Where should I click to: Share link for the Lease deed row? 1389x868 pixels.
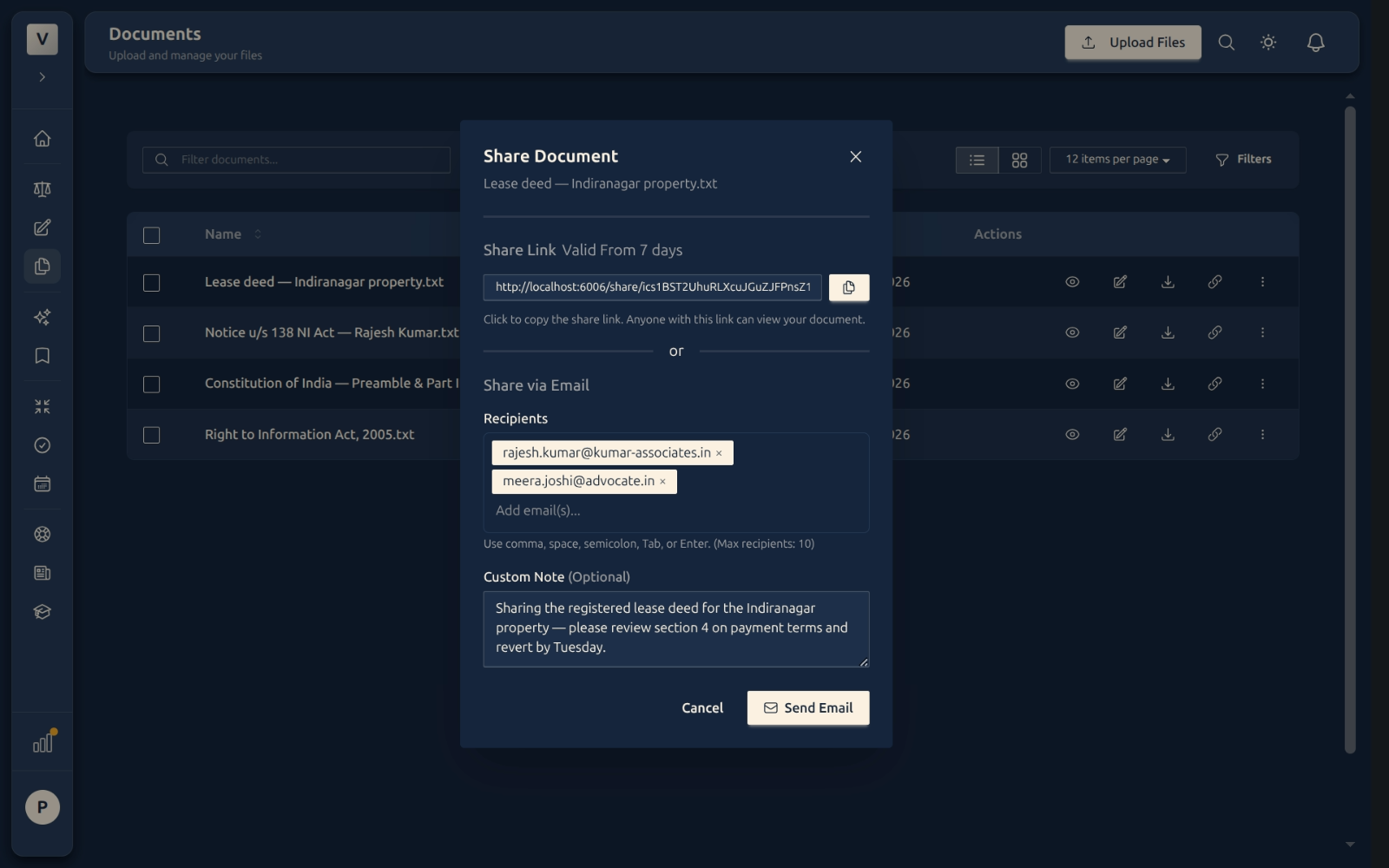[1215, 282]
